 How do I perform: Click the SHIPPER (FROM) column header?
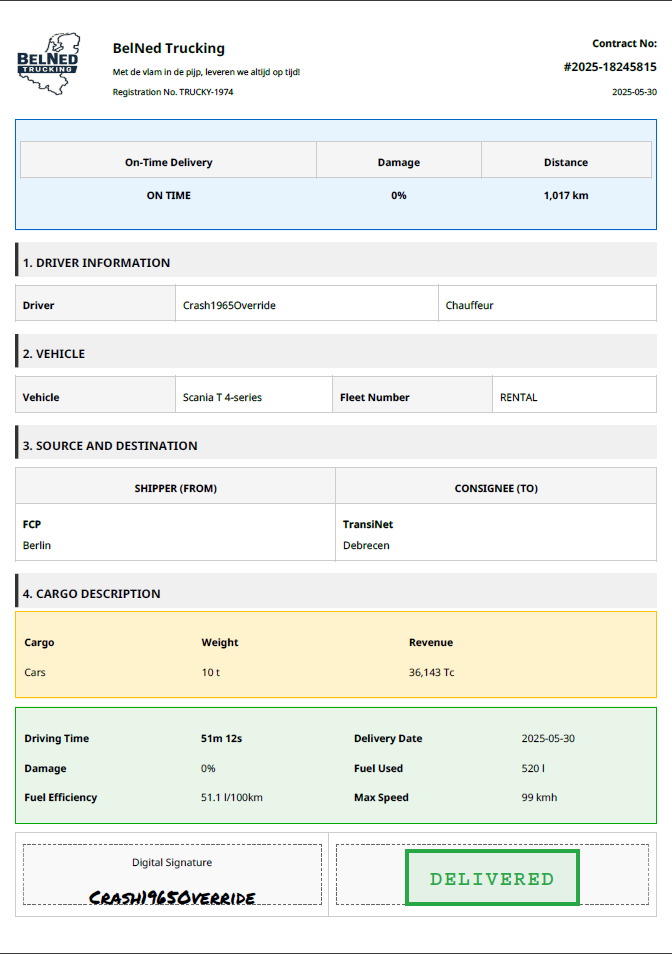[x=175, y=486]
